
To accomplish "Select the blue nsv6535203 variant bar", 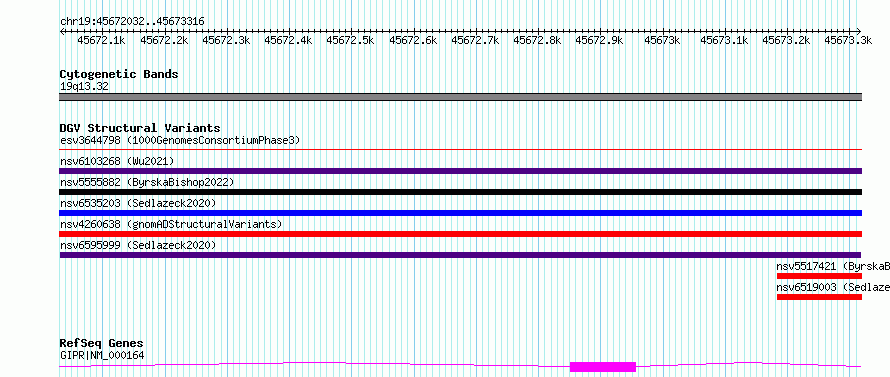I will [460, 213].
